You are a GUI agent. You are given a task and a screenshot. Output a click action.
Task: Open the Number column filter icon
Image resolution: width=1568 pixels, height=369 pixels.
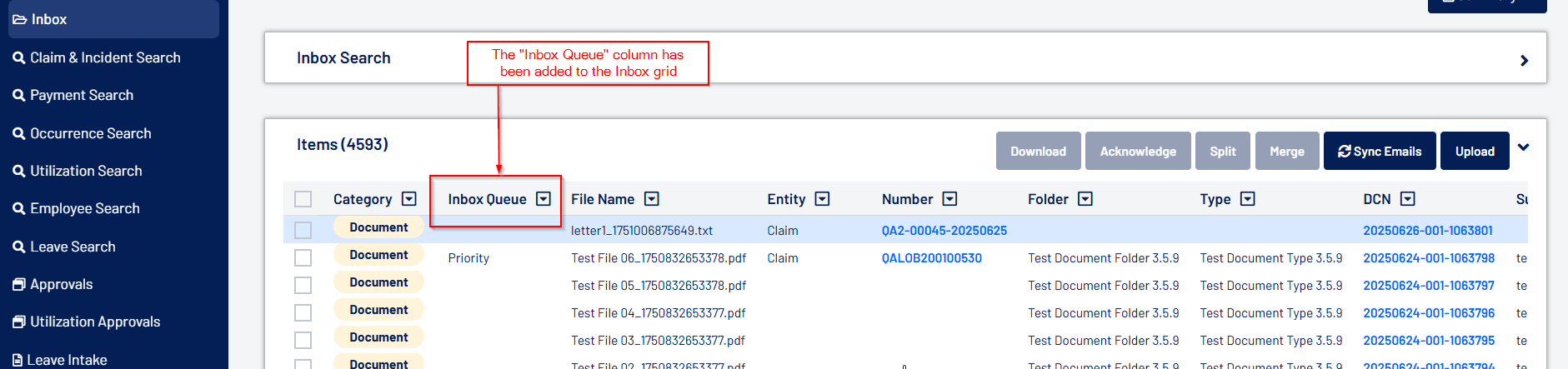pyautogui.click(x=949, y=199)
